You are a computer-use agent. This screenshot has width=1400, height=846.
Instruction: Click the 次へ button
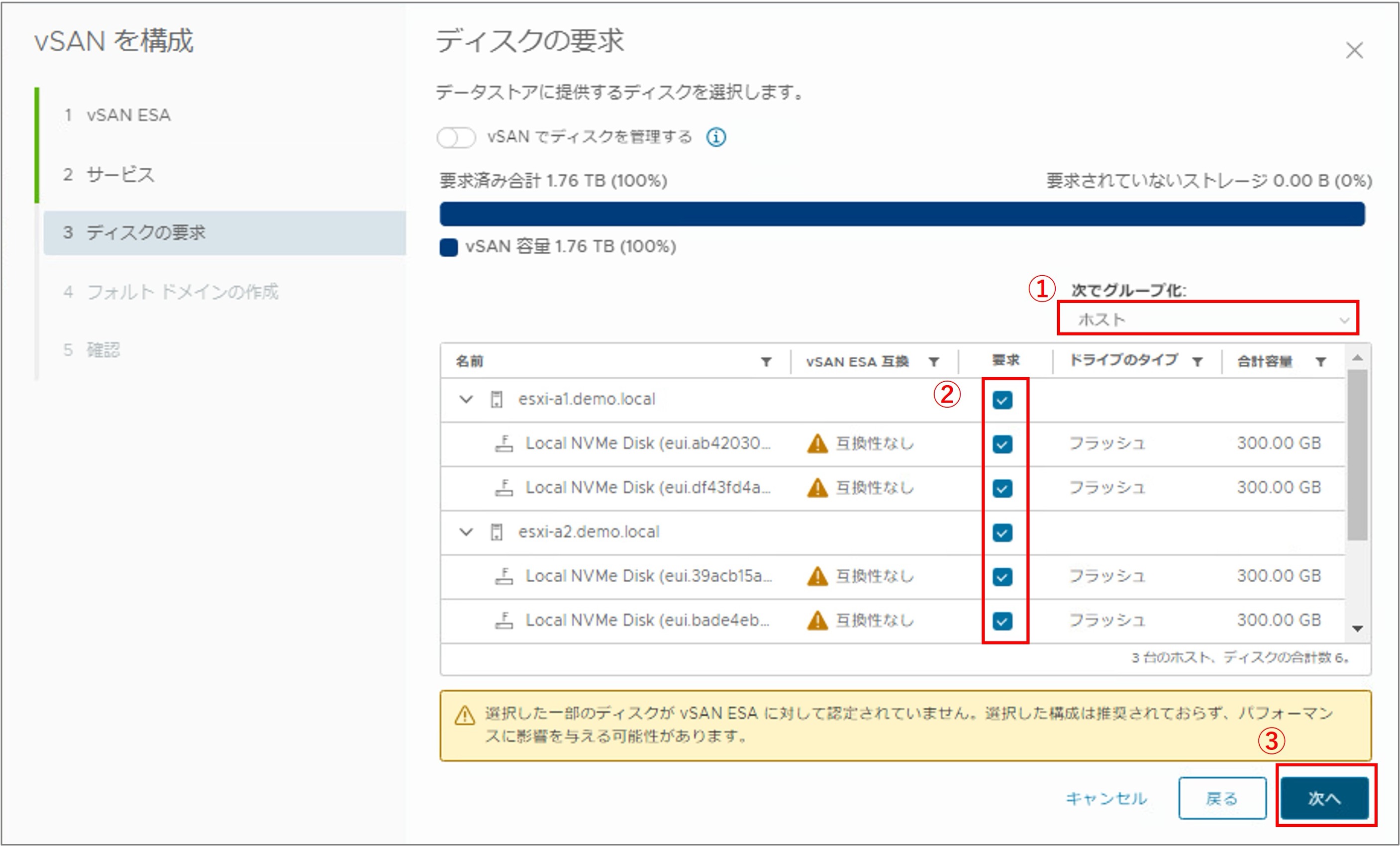coord(1324,798)
